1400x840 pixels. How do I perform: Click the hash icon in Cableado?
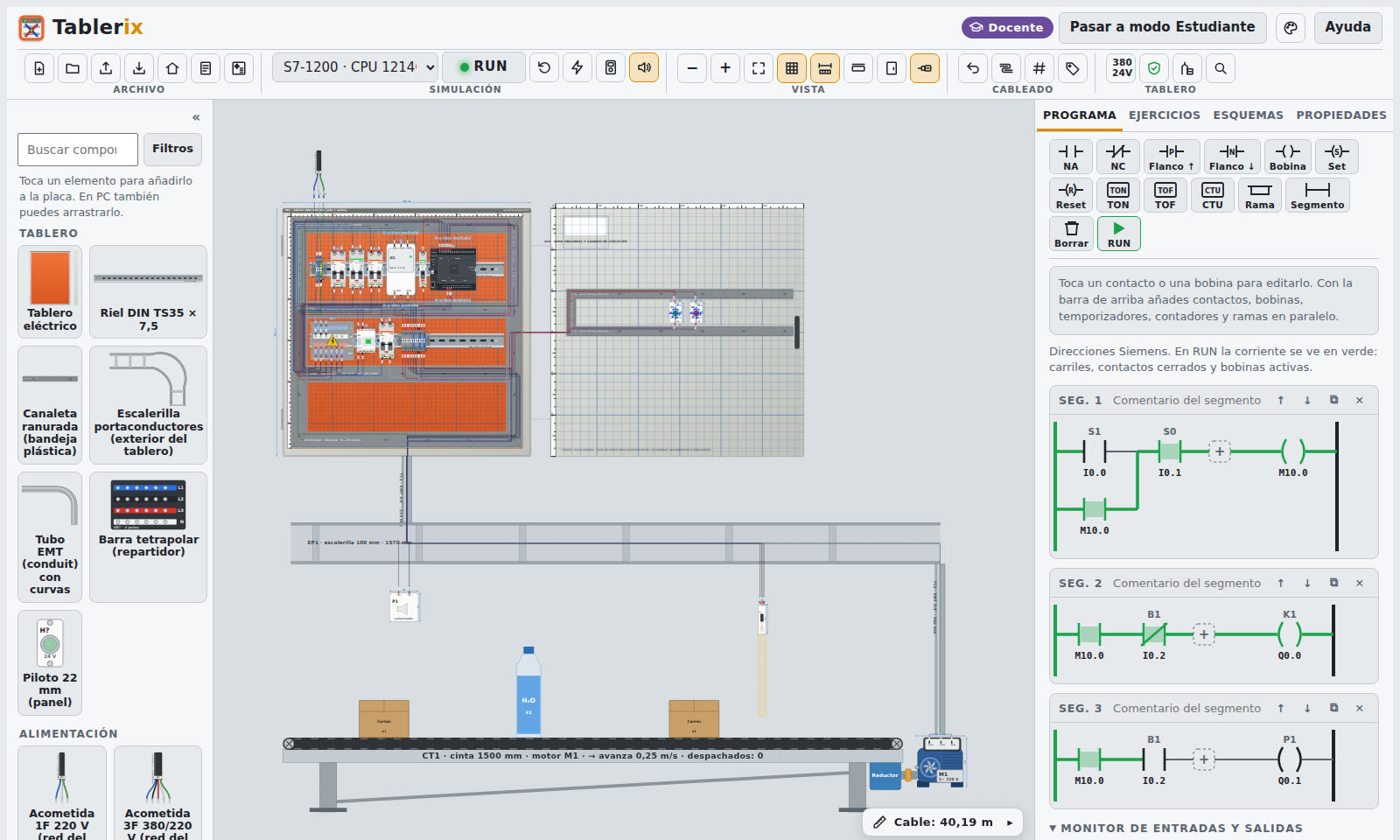pos(1039,68)
